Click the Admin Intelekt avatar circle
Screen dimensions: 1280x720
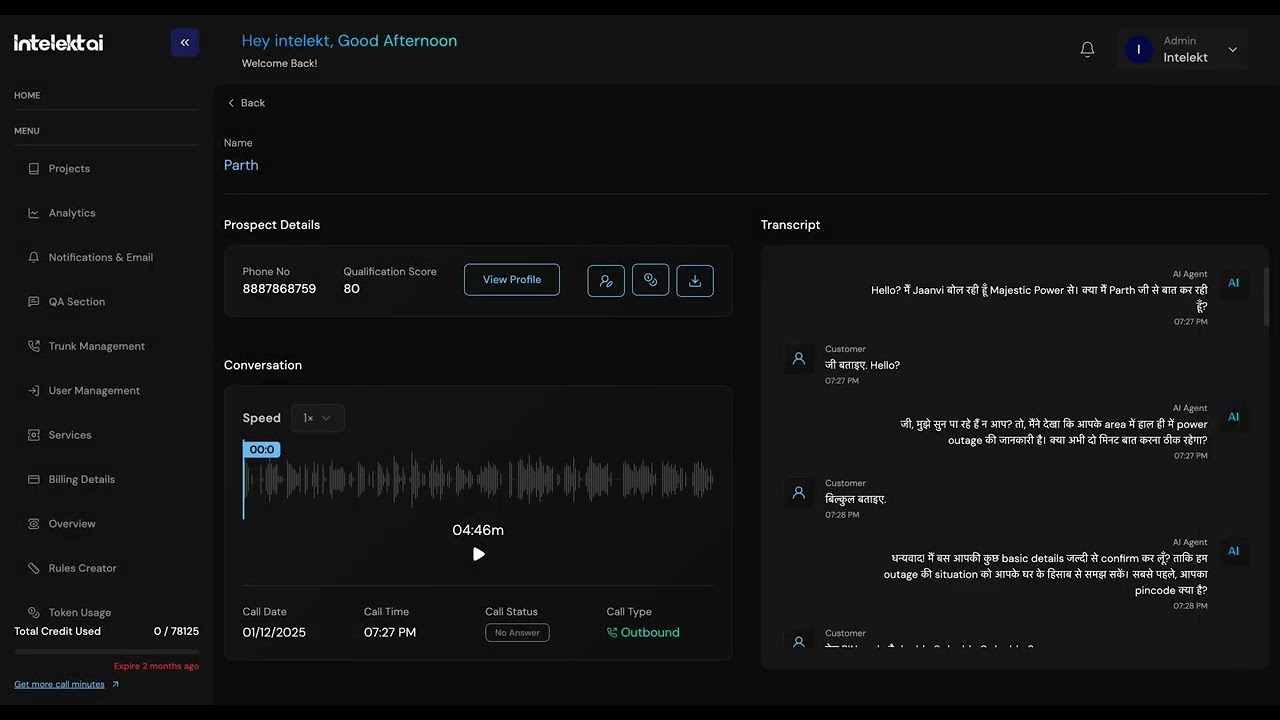click(x=1139, y=49)
